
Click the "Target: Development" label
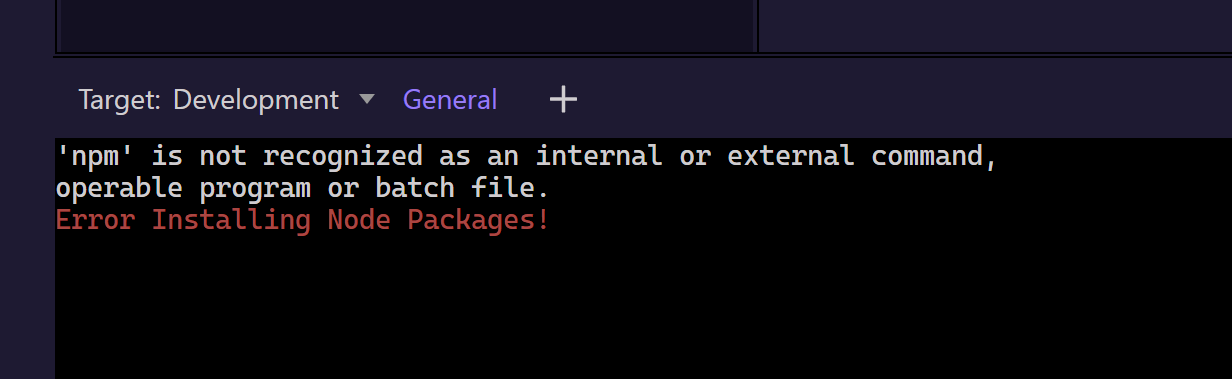point(208,100)
